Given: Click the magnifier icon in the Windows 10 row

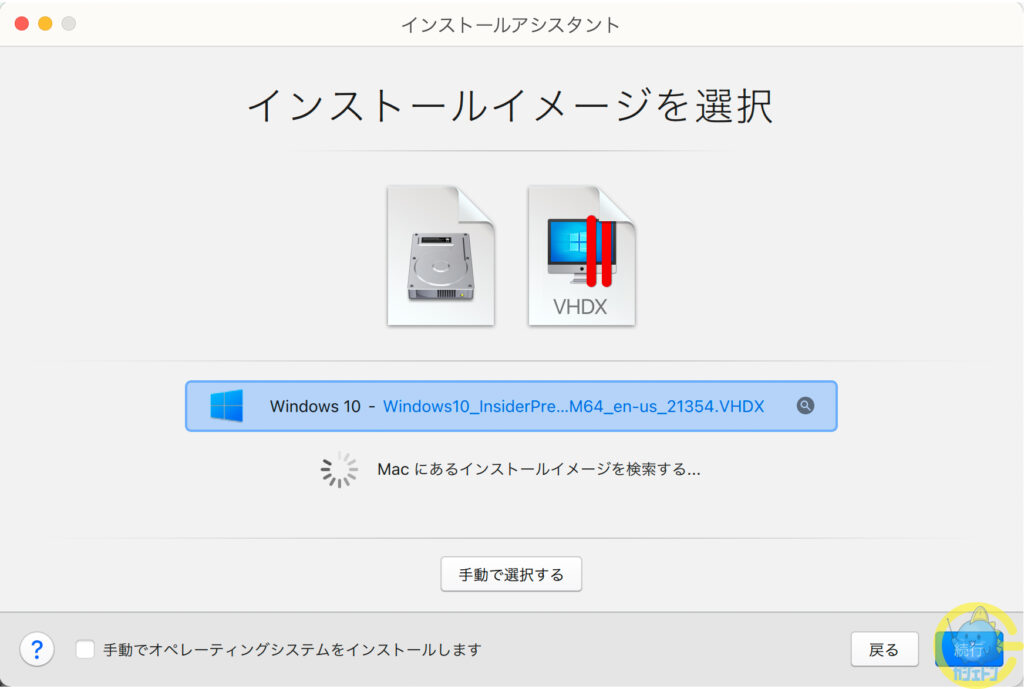Looking at the screenshot, I should click(805, 406).
